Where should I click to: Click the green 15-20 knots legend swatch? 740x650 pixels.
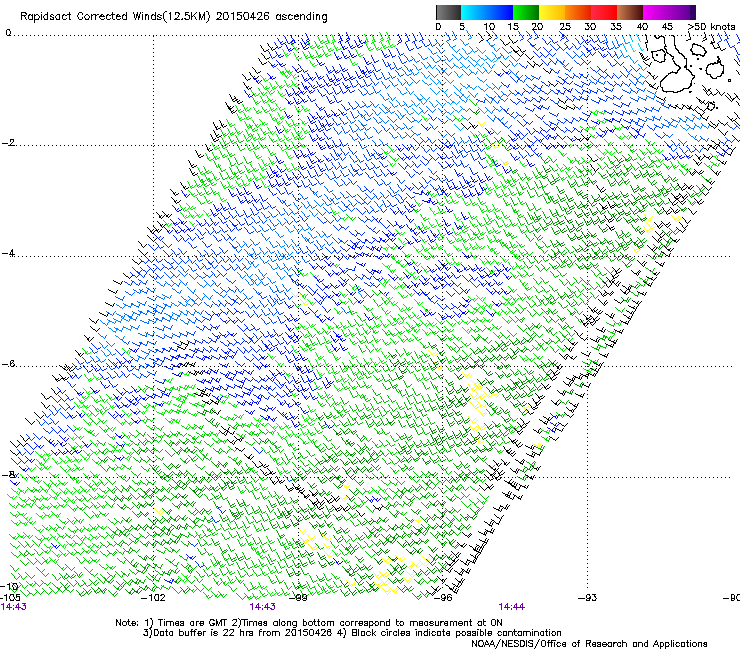point(526,12)
